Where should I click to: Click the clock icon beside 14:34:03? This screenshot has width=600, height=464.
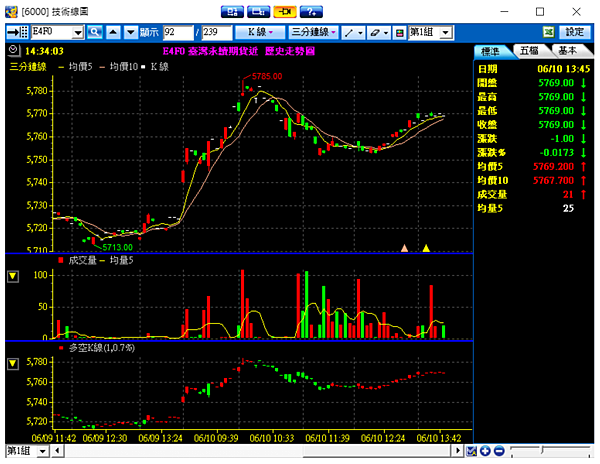[x=14, y=50]
